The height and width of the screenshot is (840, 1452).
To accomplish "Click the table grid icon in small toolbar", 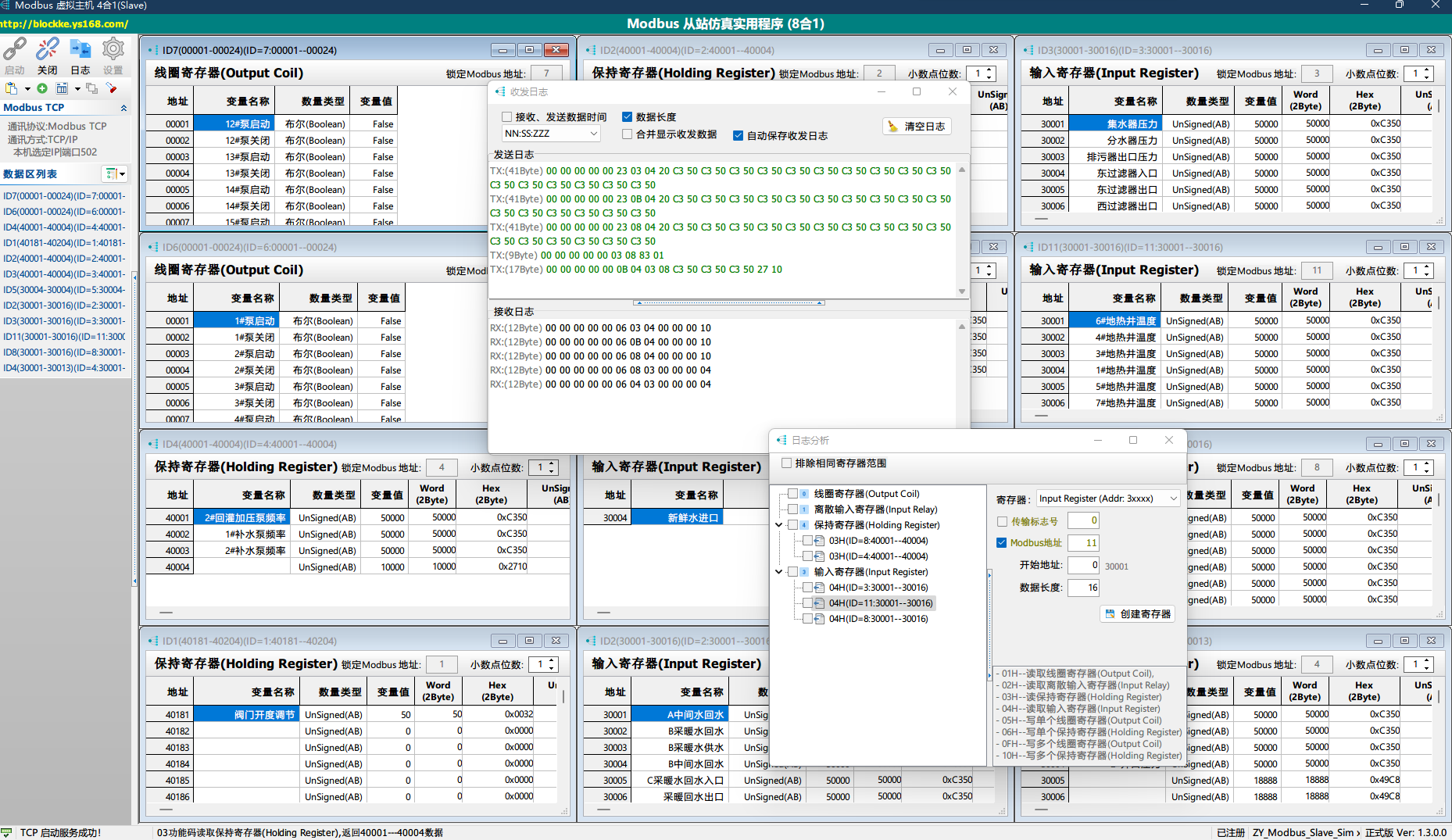I will (62, 88).
